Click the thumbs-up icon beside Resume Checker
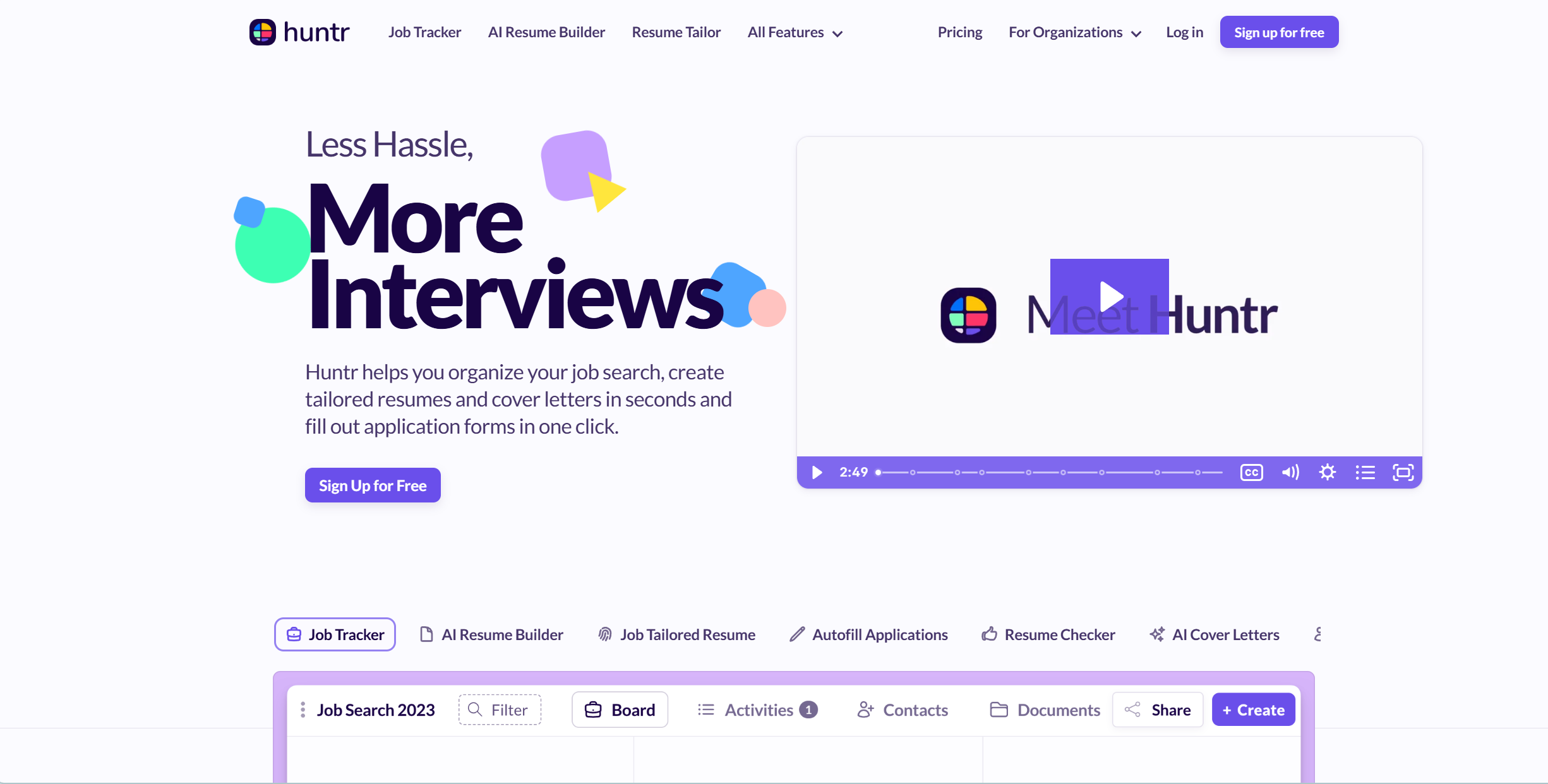1548x784 pixels. (x=989, y=634)
